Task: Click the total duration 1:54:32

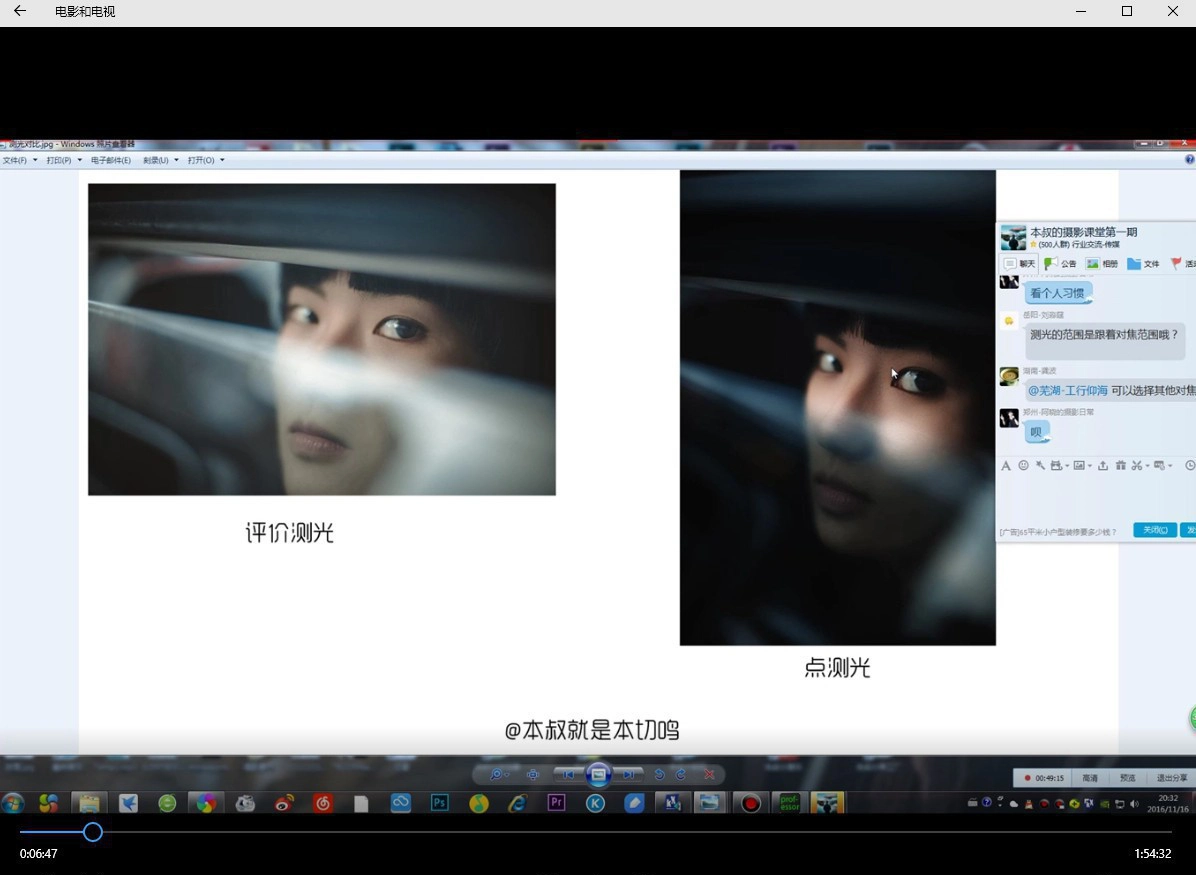Action: (1153, 854)
